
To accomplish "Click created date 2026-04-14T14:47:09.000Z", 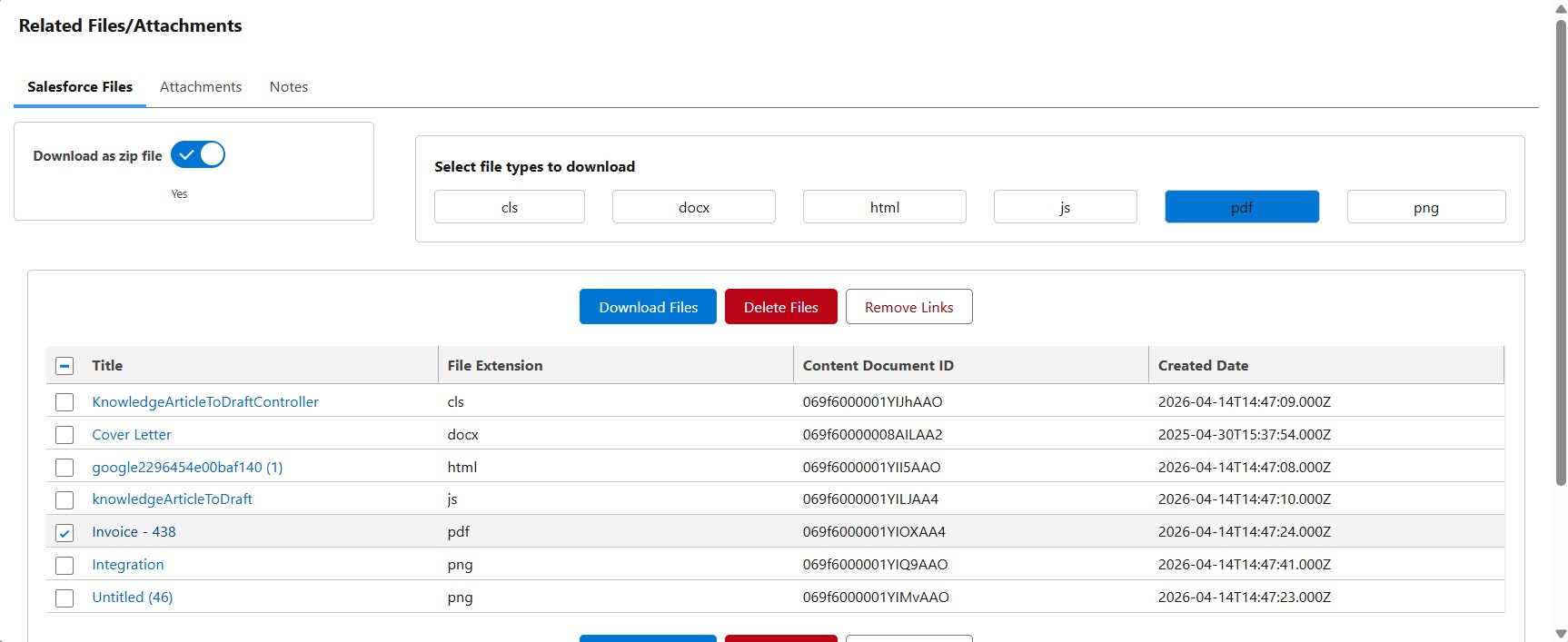I will coord(1245,401).
